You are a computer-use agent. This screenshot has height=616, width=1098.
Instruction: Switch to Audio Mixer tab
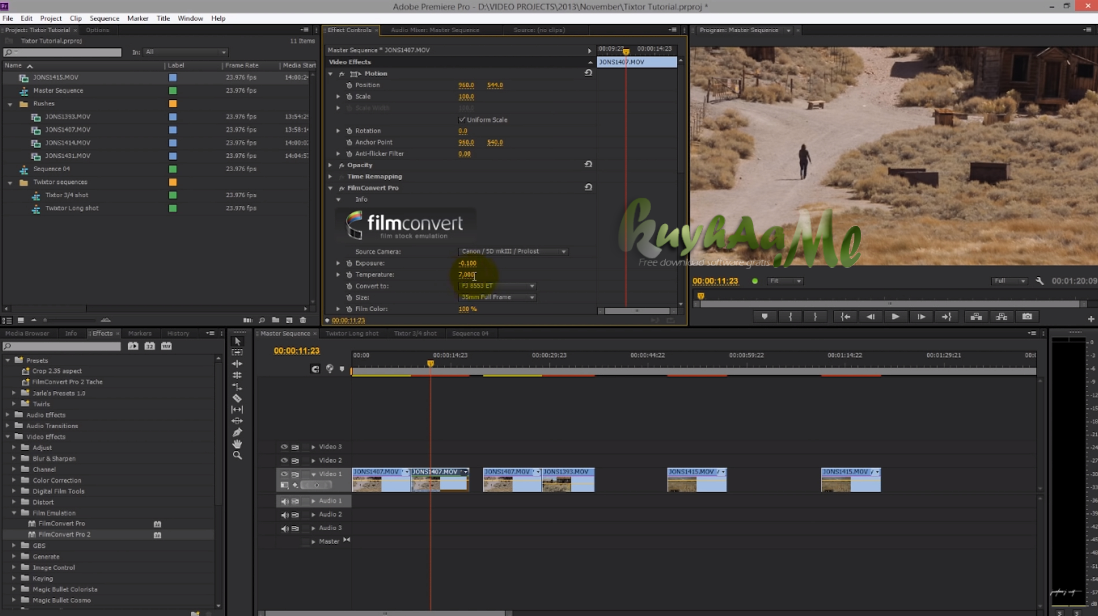point(435,30)
